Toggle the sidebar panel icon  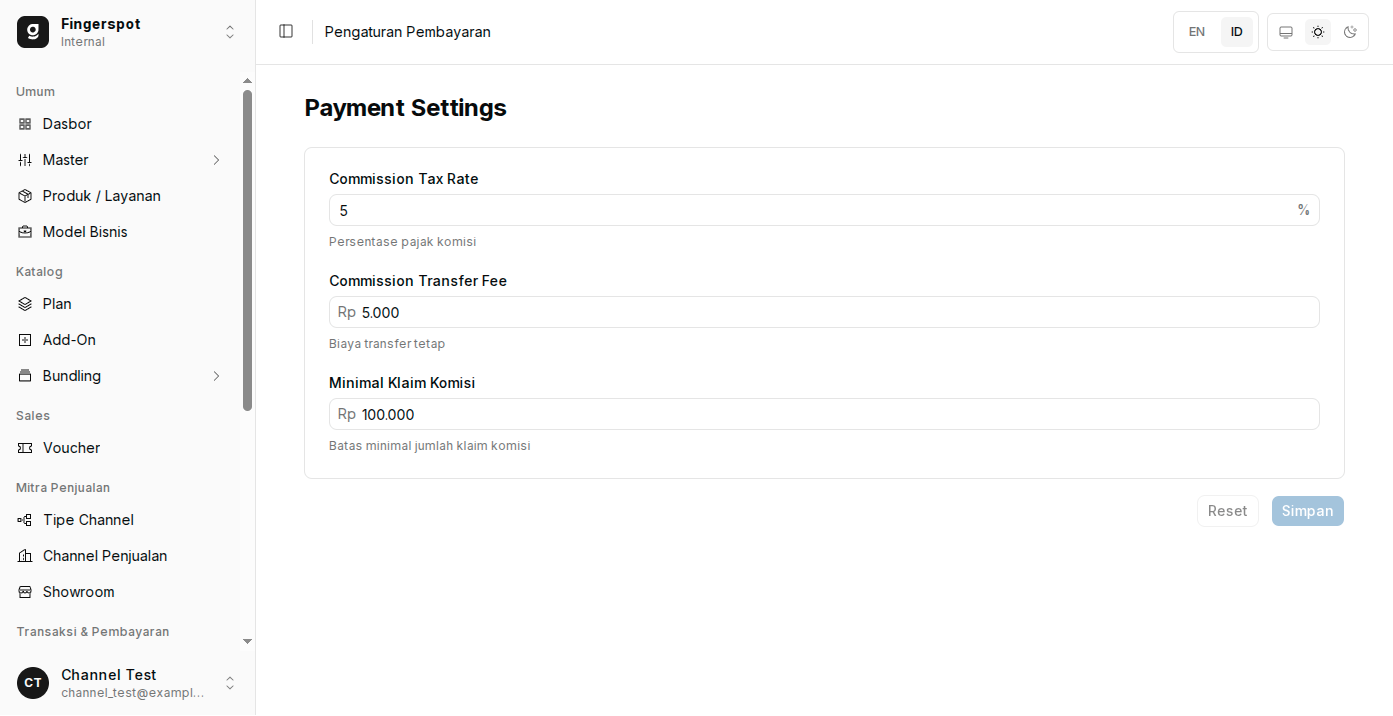pyautogui.click(x=286, y=32)
